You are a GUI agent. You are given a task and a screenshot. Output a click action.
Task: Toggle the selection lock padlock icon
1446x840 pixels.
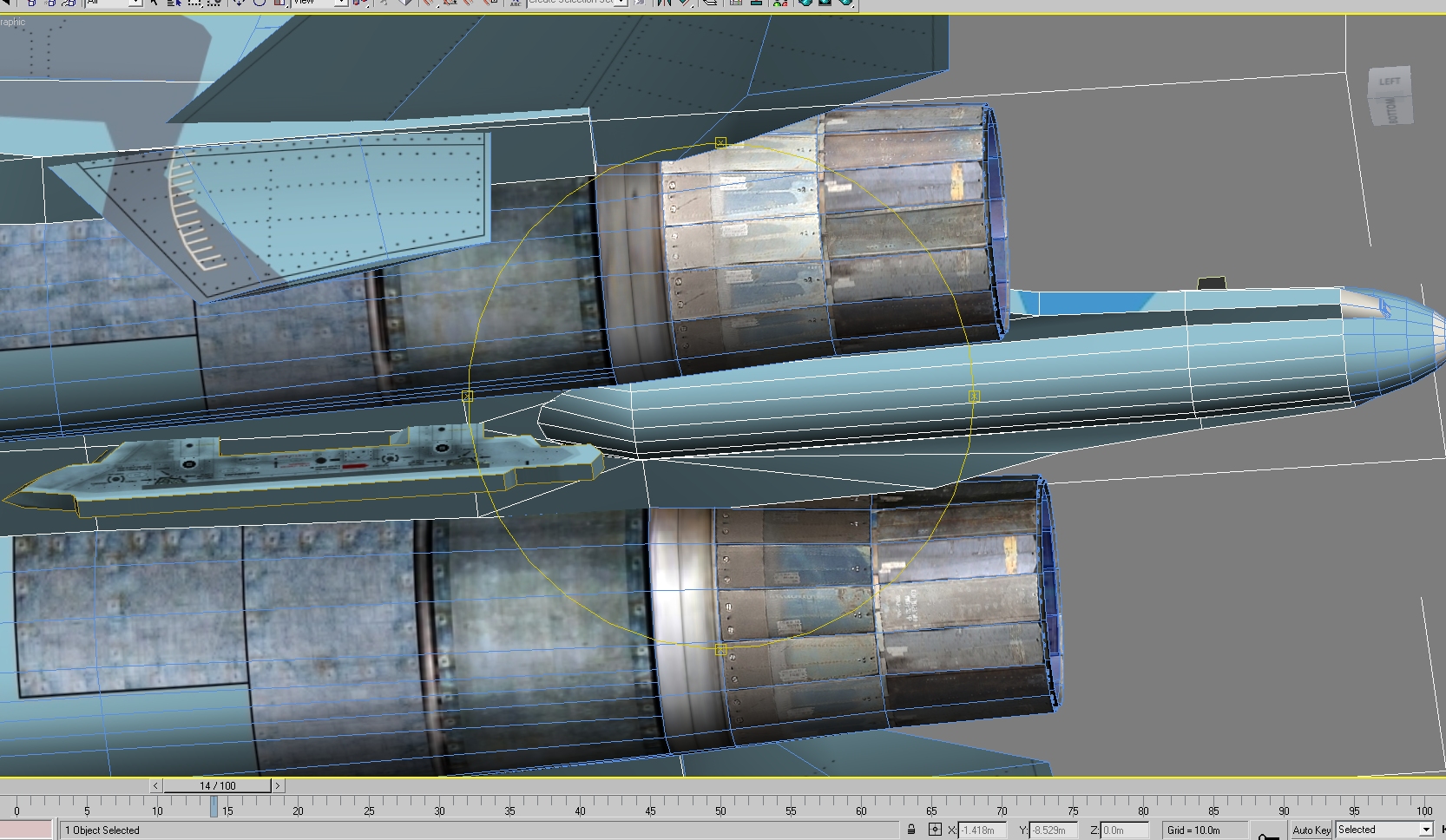pyautogui.click(x=911, y=830)
